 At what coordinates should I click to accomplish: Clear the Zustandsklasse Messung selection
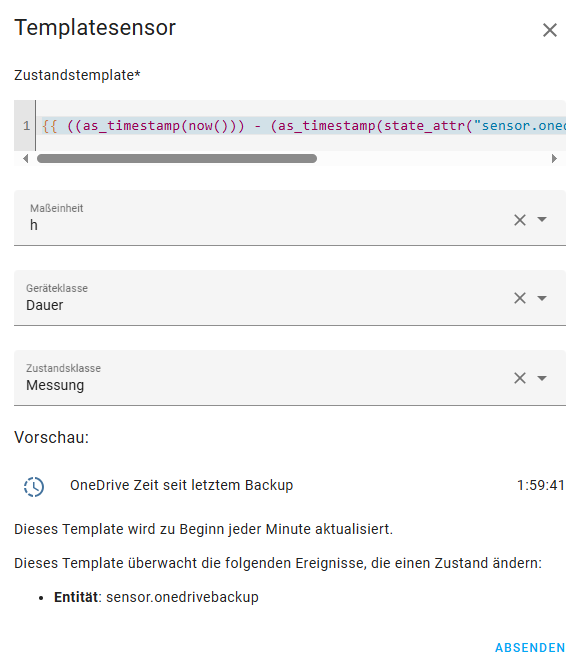coord(520,378)
